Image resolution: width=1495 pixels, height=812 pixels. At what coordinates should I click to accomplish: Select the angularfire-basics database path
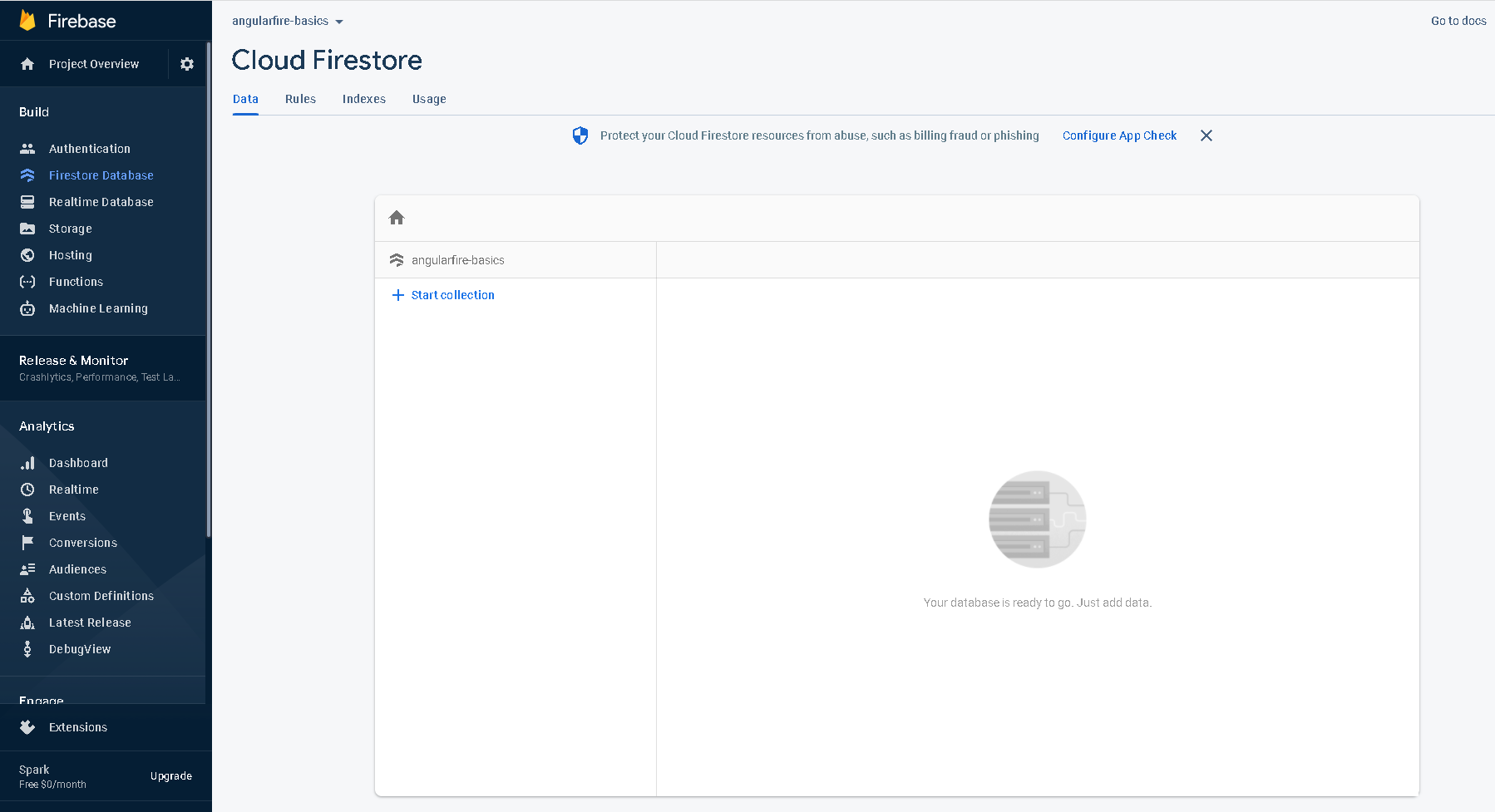(x=457, y=260)
